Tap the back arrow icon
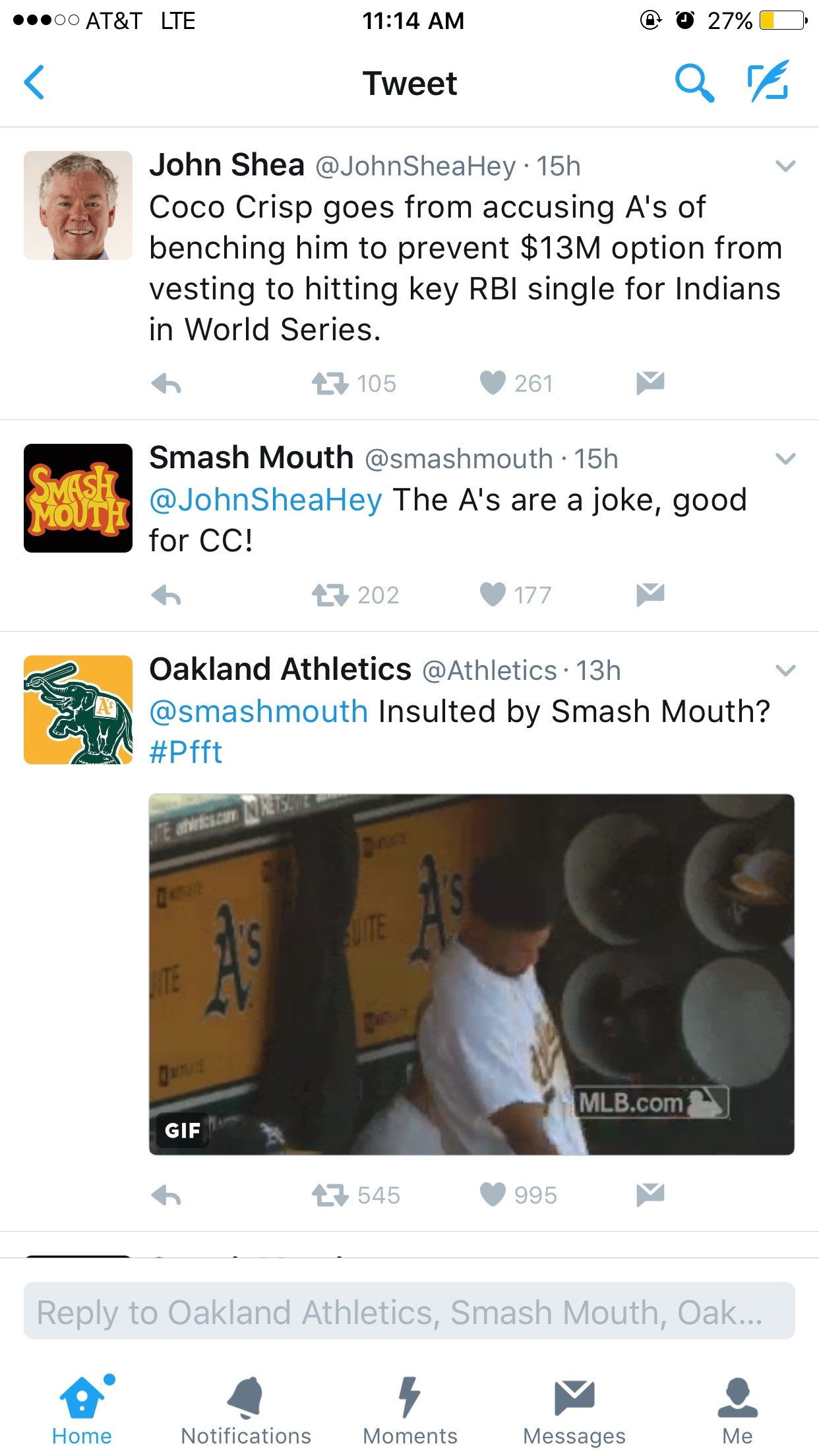 click(x=34, y=82)
